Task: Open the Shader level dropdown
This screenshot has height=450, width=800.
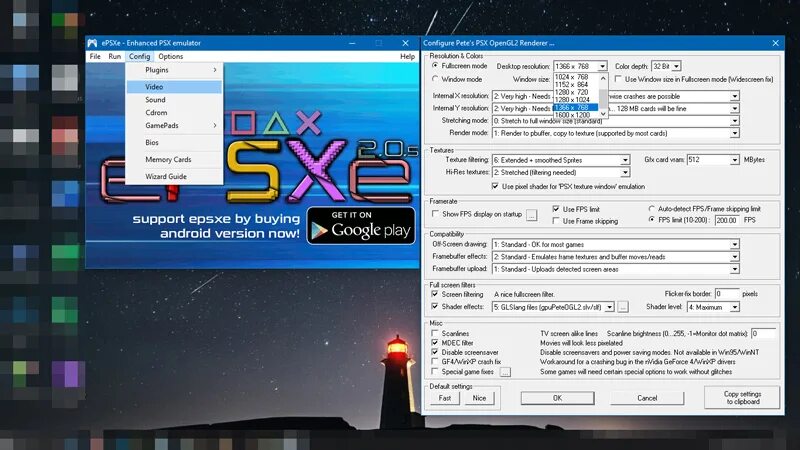Action: point(734,307)
